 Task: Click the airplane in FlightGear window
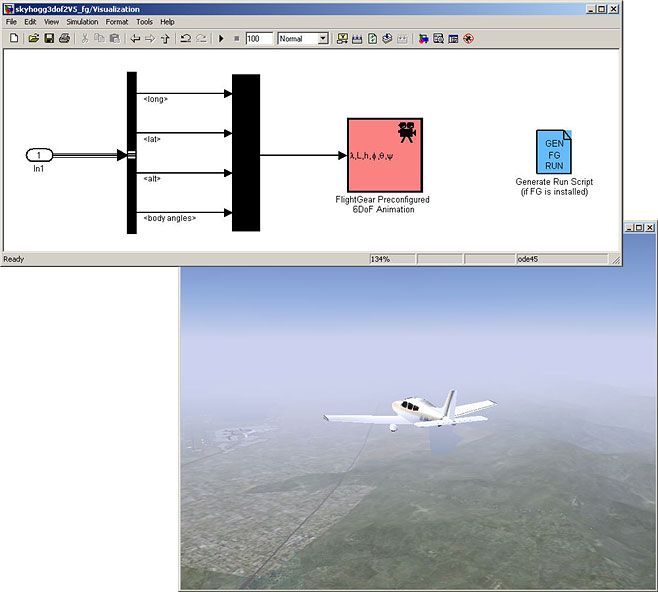[411, 413]
